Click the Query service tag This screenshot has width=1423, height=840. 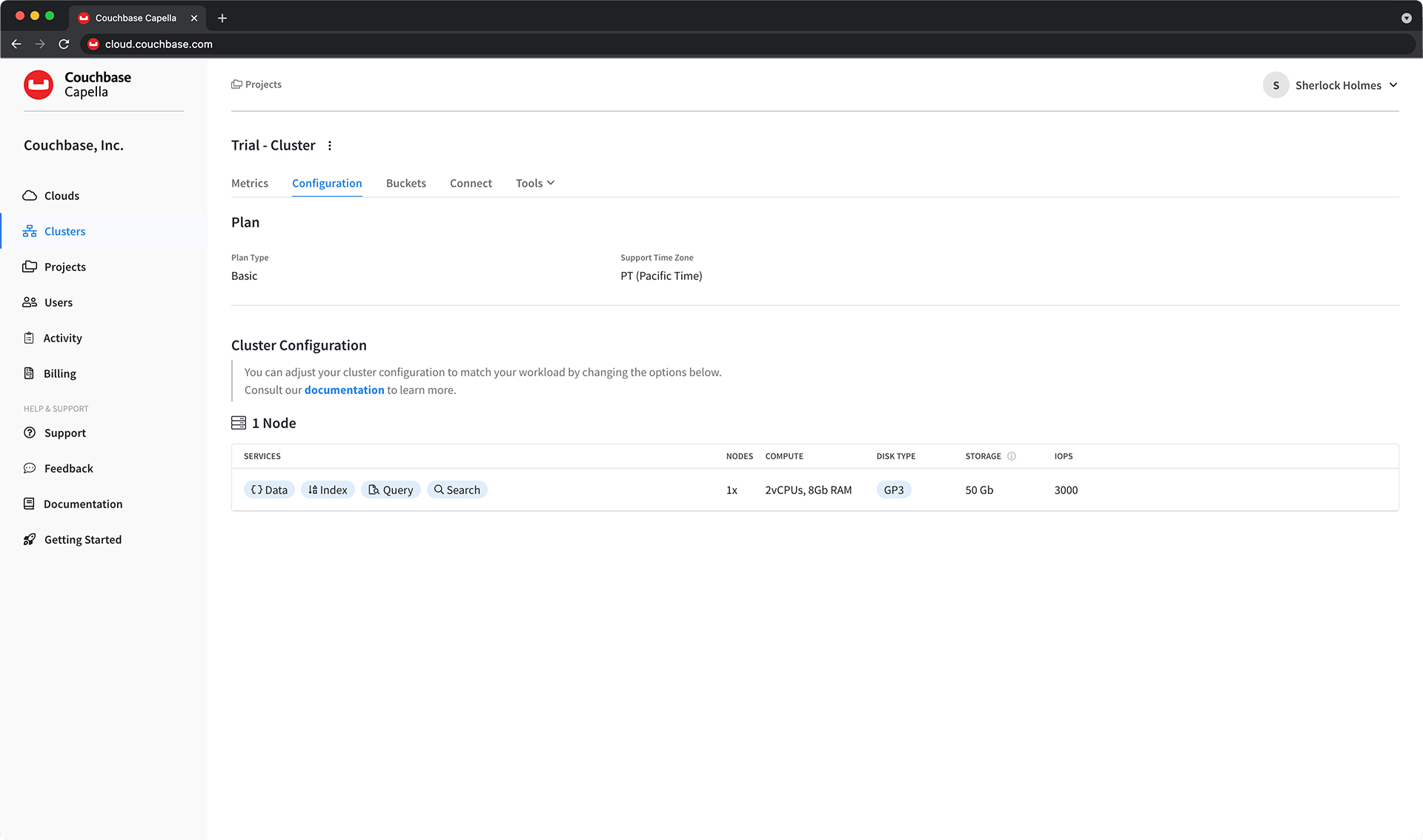pyautogui.click(x=391, y=490)
